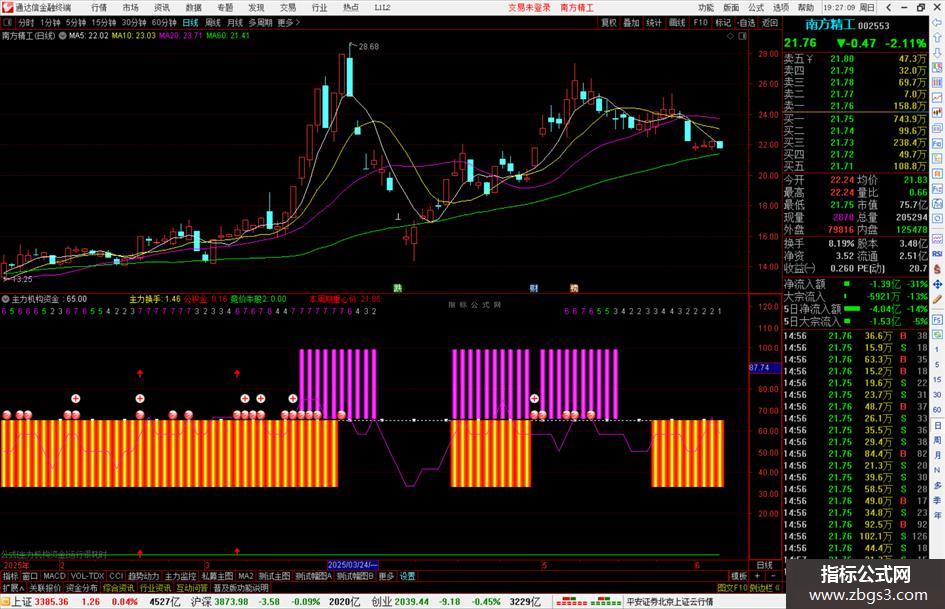Click the RSI indicator icon in right sidebar

(937, 254)
